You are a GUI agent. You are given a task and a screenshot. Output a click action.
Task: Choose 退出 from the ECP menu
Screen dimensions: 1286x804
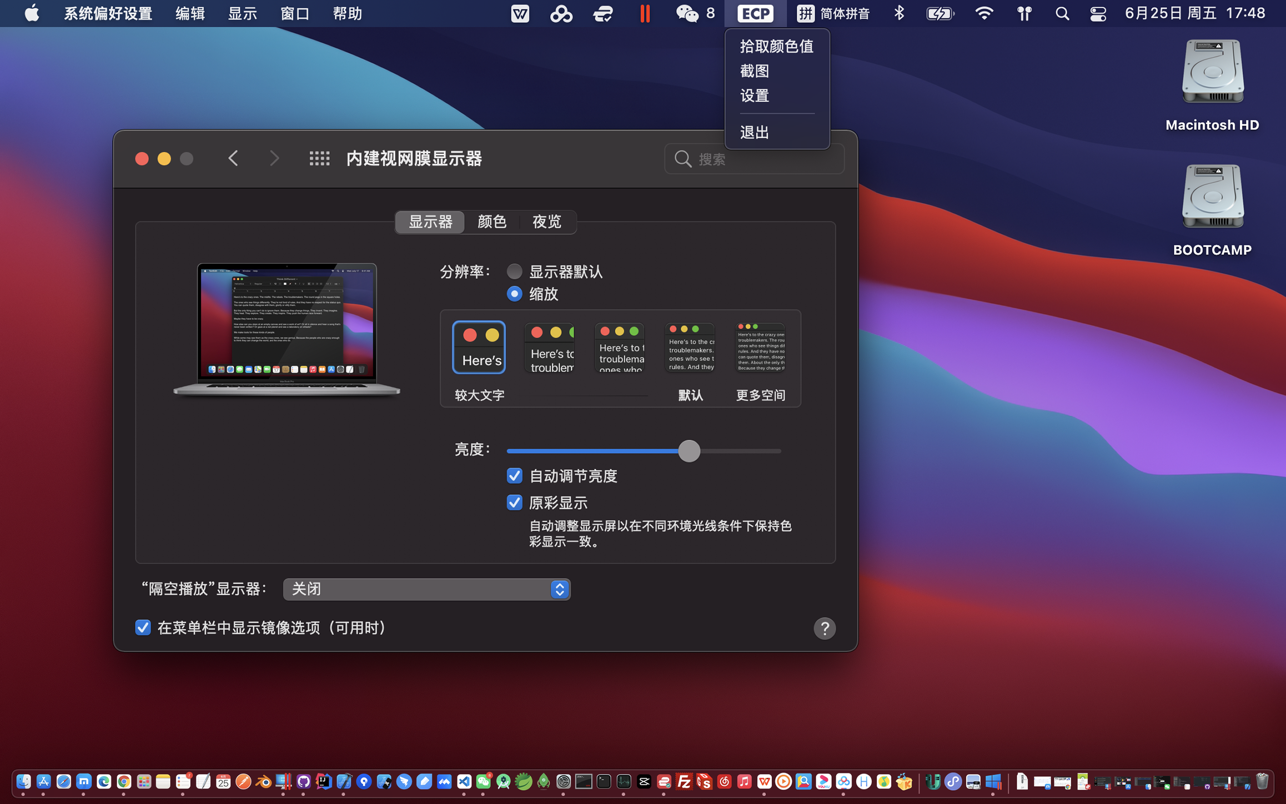coord(777,132)
